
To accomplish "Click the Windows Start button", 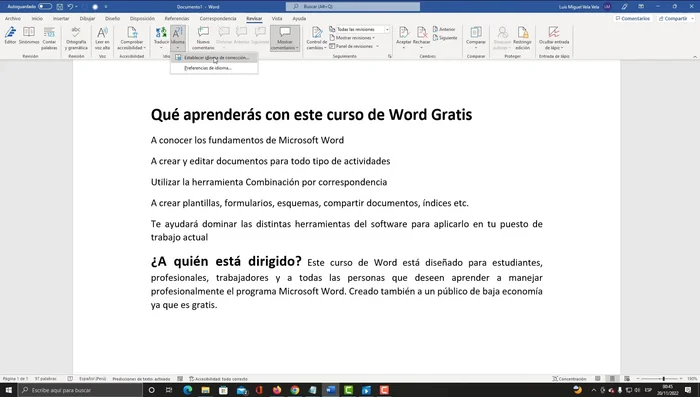I will tap(8, 390).
